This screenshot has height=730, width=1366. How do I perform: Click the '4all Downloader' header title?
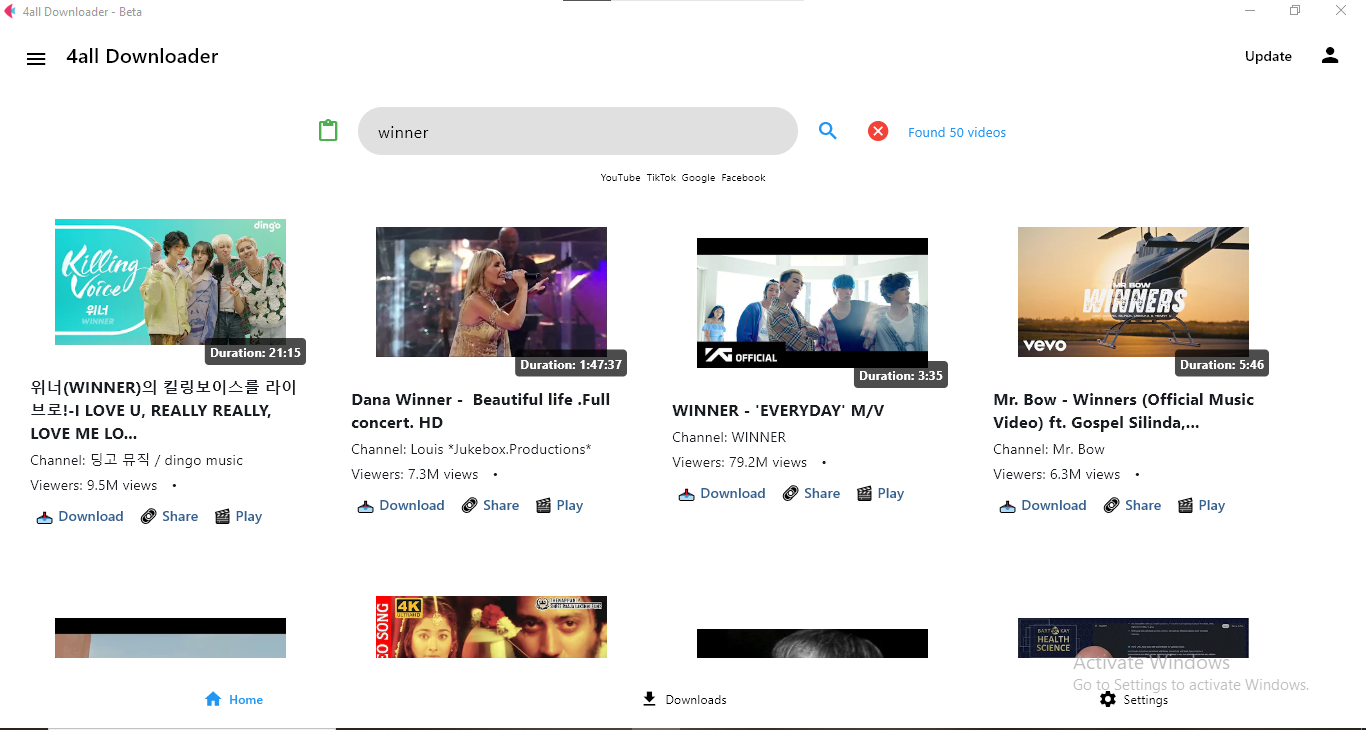[x=142, y=57]
